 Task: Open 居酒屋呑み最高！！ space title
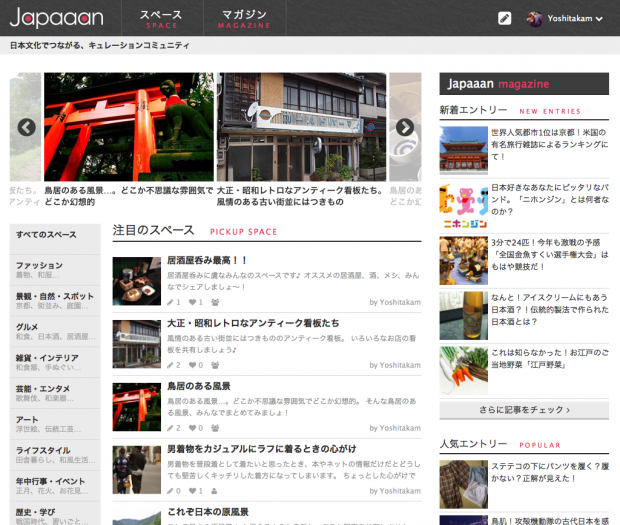point(207,260)
